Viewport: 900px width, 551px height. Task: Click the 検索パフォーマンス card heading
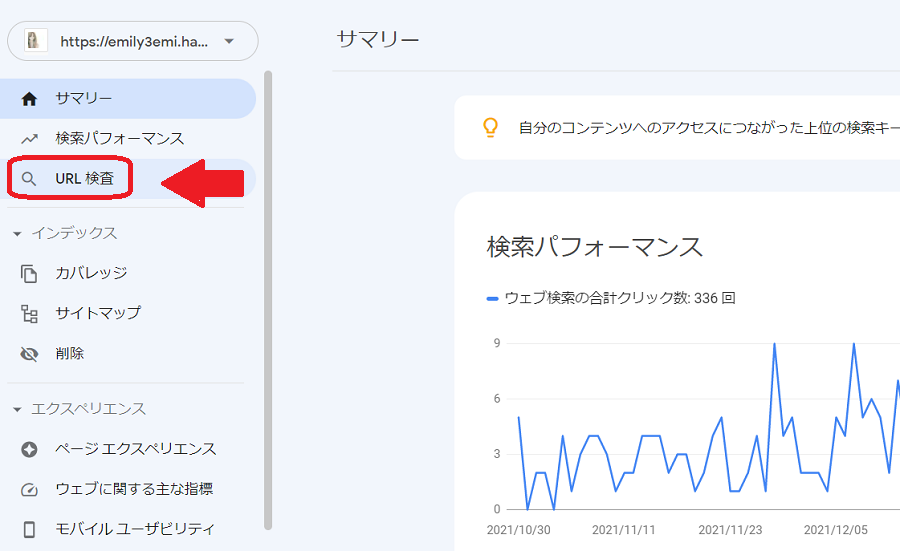(x=595, y=247)
